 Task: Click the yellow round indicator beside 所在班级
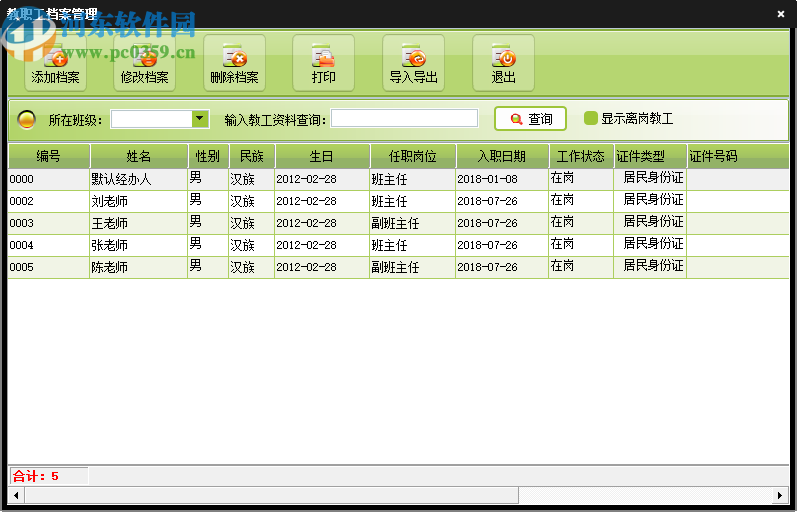[26, 119]
